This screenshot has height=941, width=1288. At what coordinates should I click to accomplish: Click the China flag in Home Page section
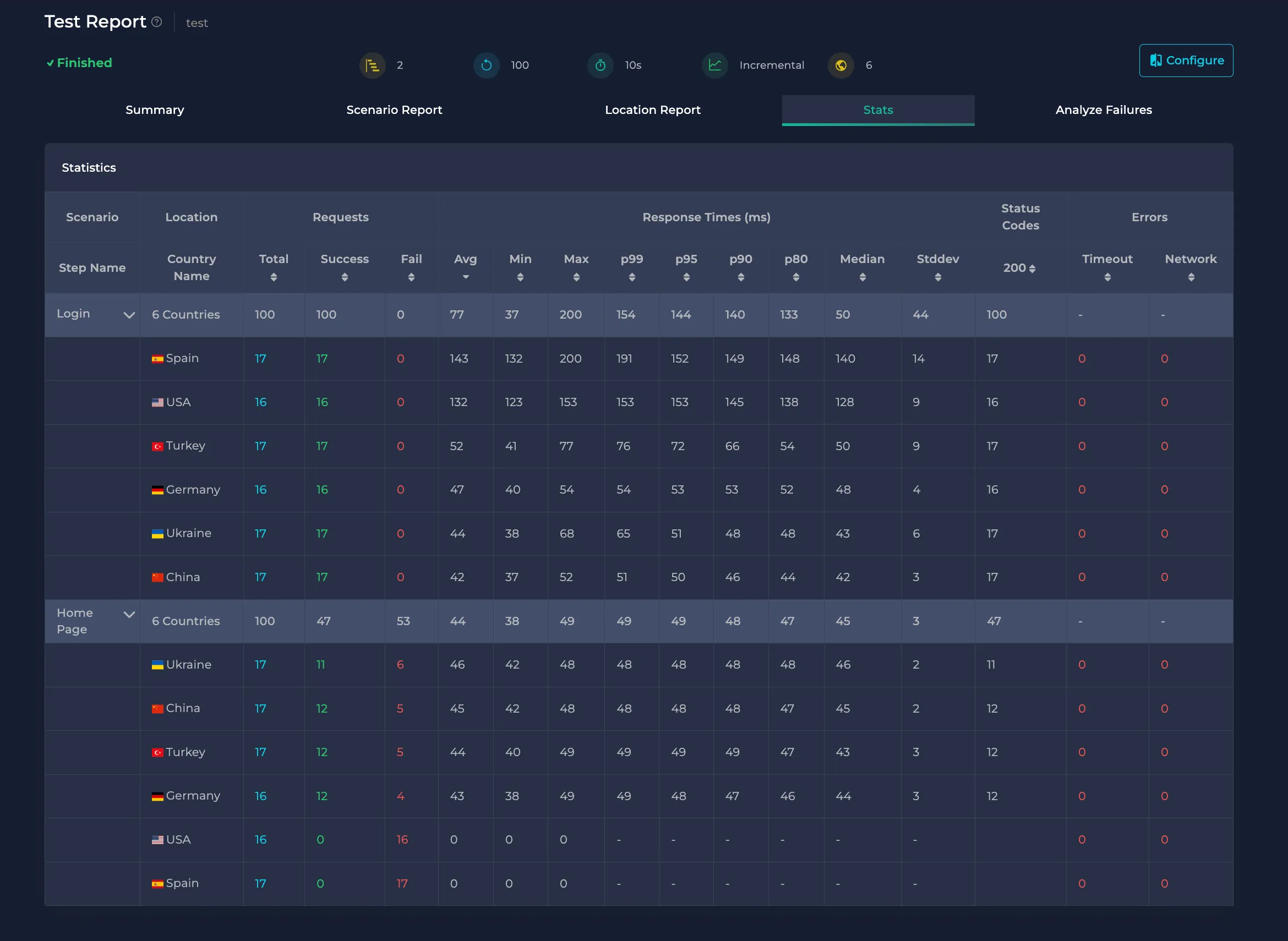tap(158, 709)
